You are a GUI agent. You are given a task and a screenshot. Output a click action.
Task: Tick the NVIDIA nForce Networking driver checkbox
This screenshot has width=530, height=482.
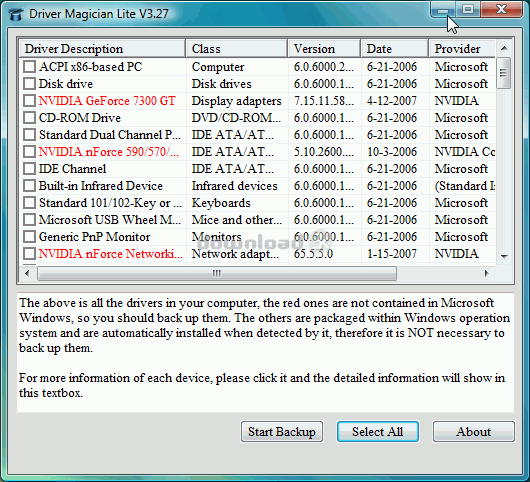pyautogui.click(x=29, y=254)
